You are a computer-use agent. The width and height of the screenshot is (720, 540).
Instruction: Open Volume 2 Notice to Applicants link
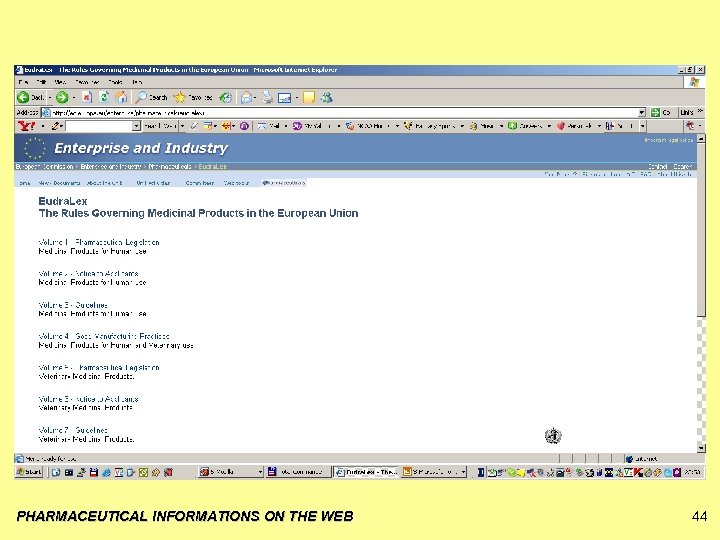click(88, 273)
